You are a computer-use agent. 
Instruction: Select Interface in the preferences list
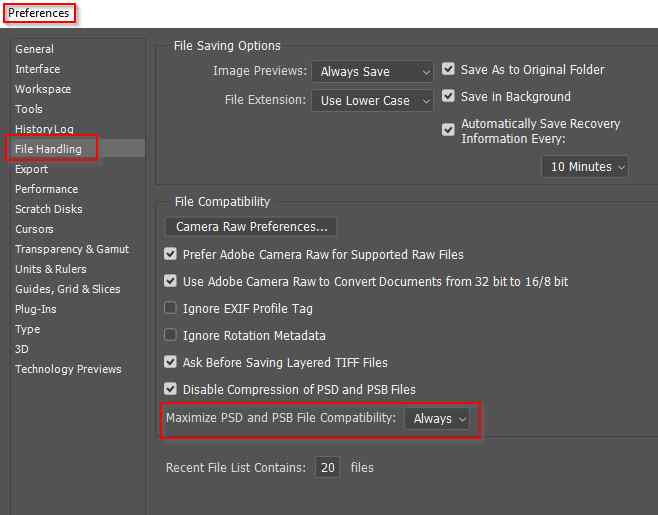point(38,69)
